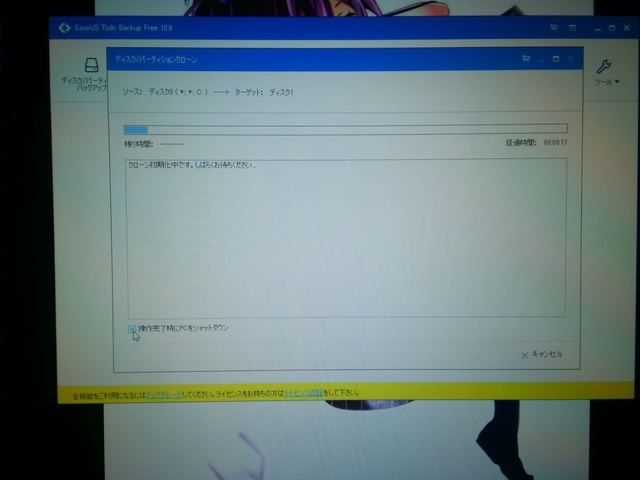
Task: Click the activation icon beside the main cart
Action: tap(569, 29)
